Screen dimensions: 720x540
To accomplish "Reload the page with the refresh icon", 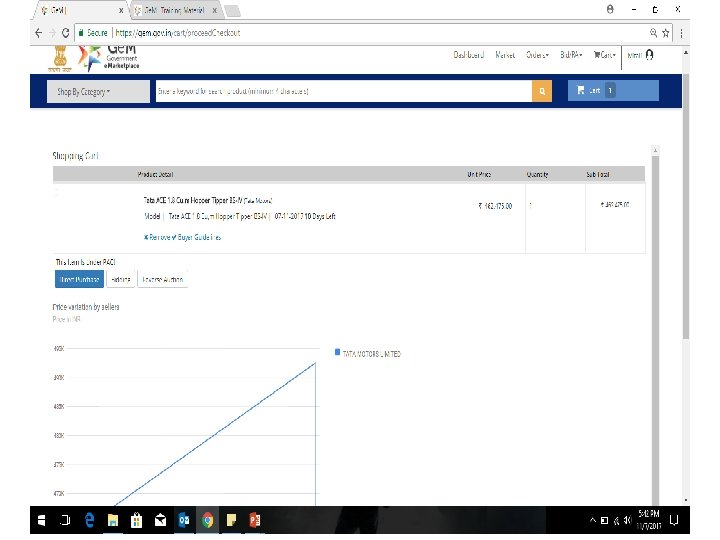I will click(x=65, y=33).
